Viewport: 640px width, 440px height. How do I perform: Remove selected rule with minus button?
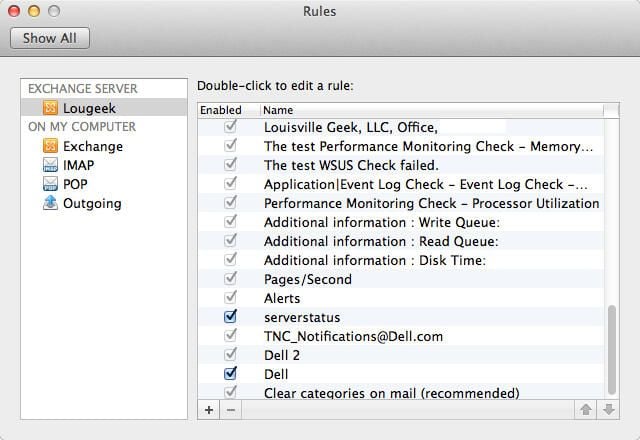click(x=231, y=410)
